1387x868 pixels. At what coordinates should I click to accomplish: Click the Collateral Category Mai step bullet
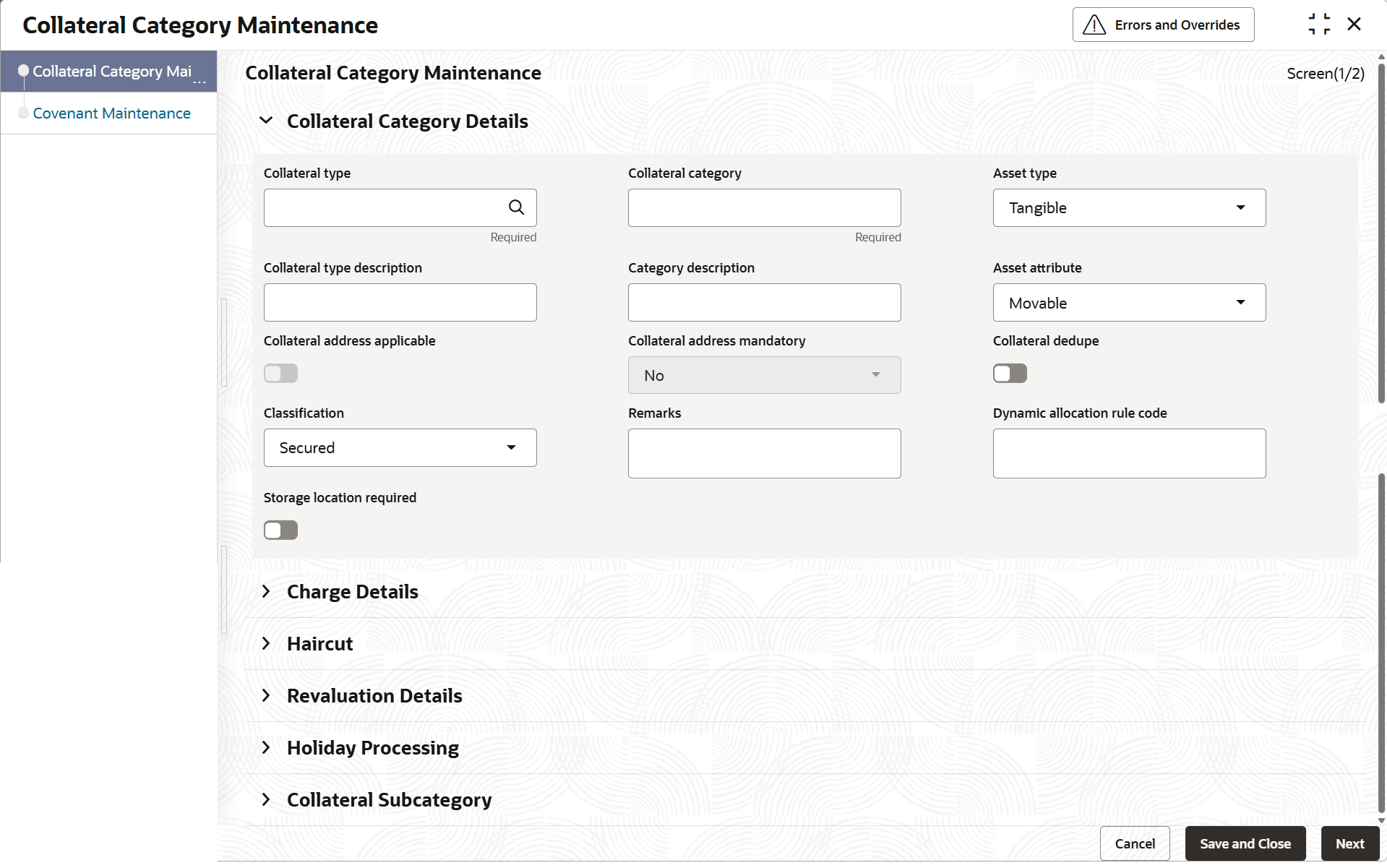click(x=24, y=71)
